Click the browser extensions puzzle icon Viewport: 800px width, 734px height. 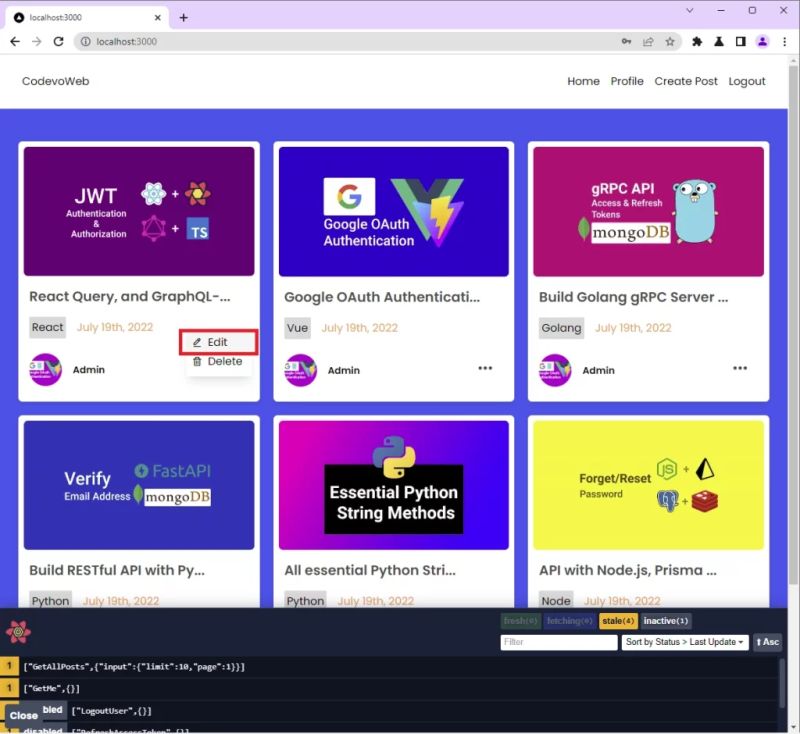coord(697,41)
